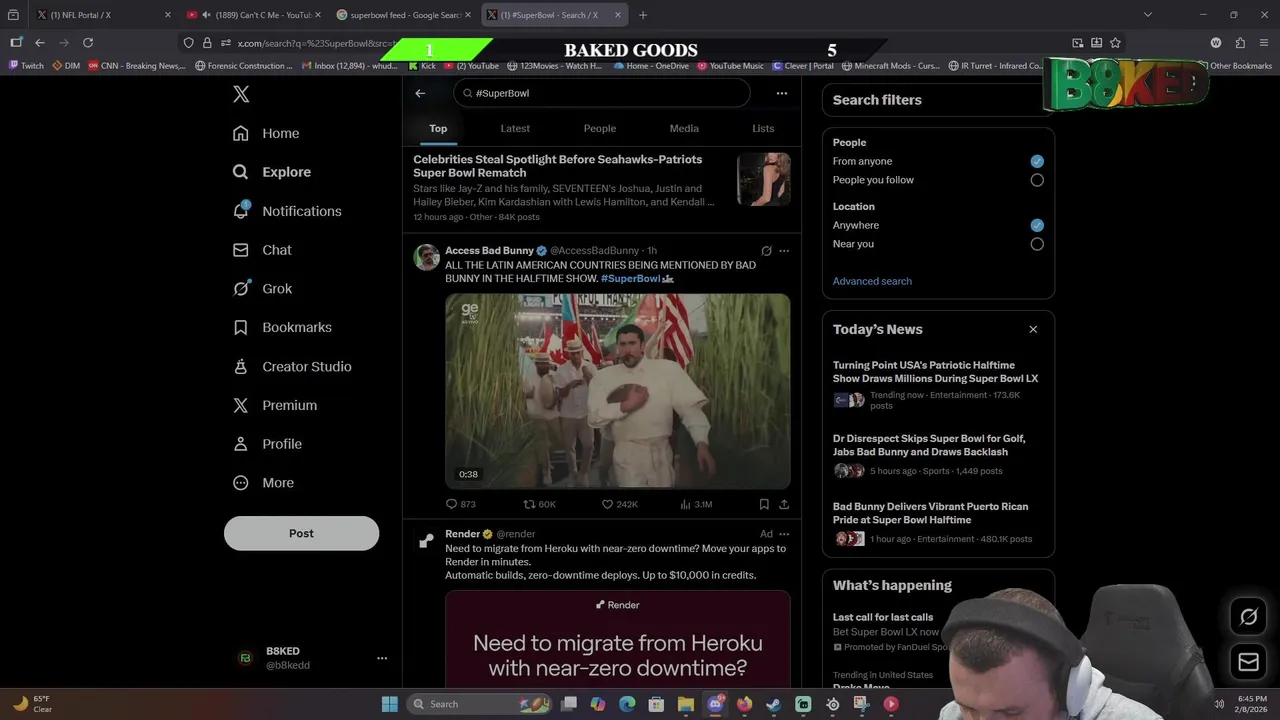Open the Explore page
The height and width of the screenshot is (720, 1280).
pyautogui.click(x=272, y=172)
